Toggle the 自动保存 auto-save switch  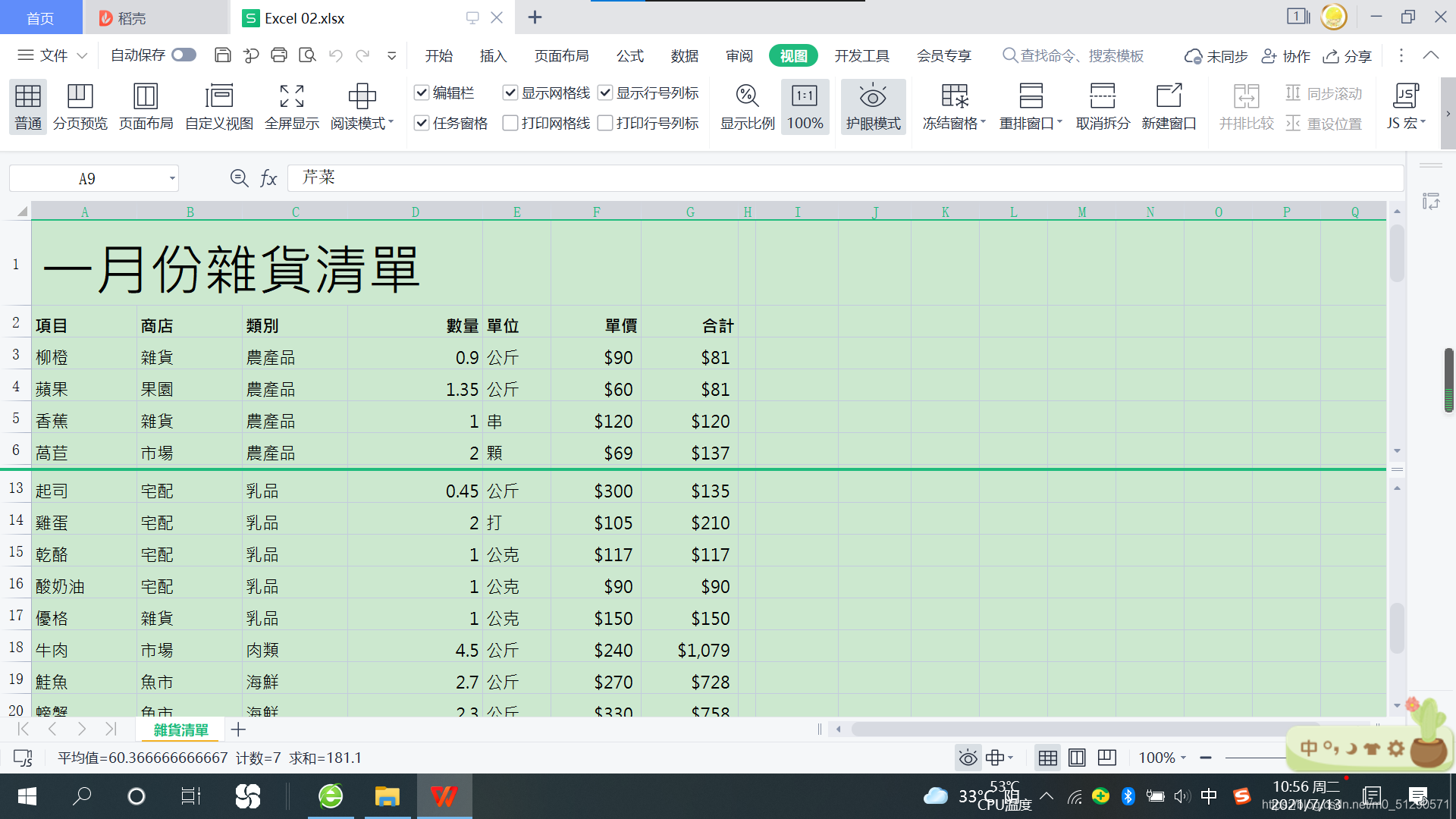(184, 55)
